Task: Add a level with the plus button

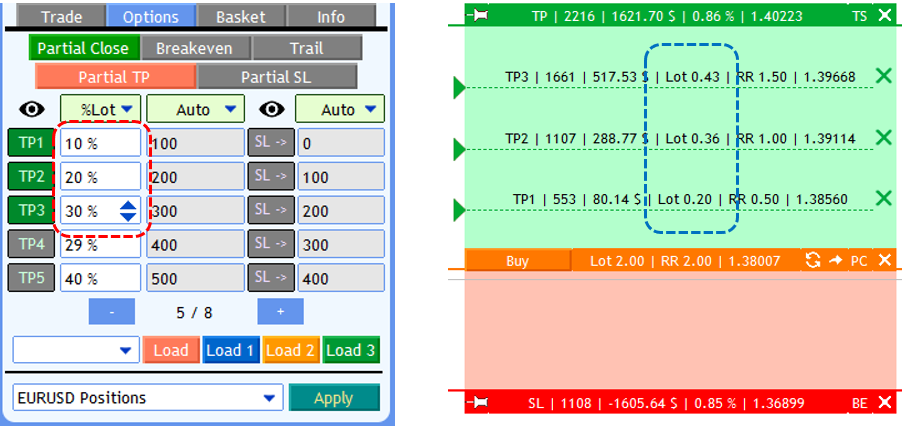Action: [x=280, y=312]
